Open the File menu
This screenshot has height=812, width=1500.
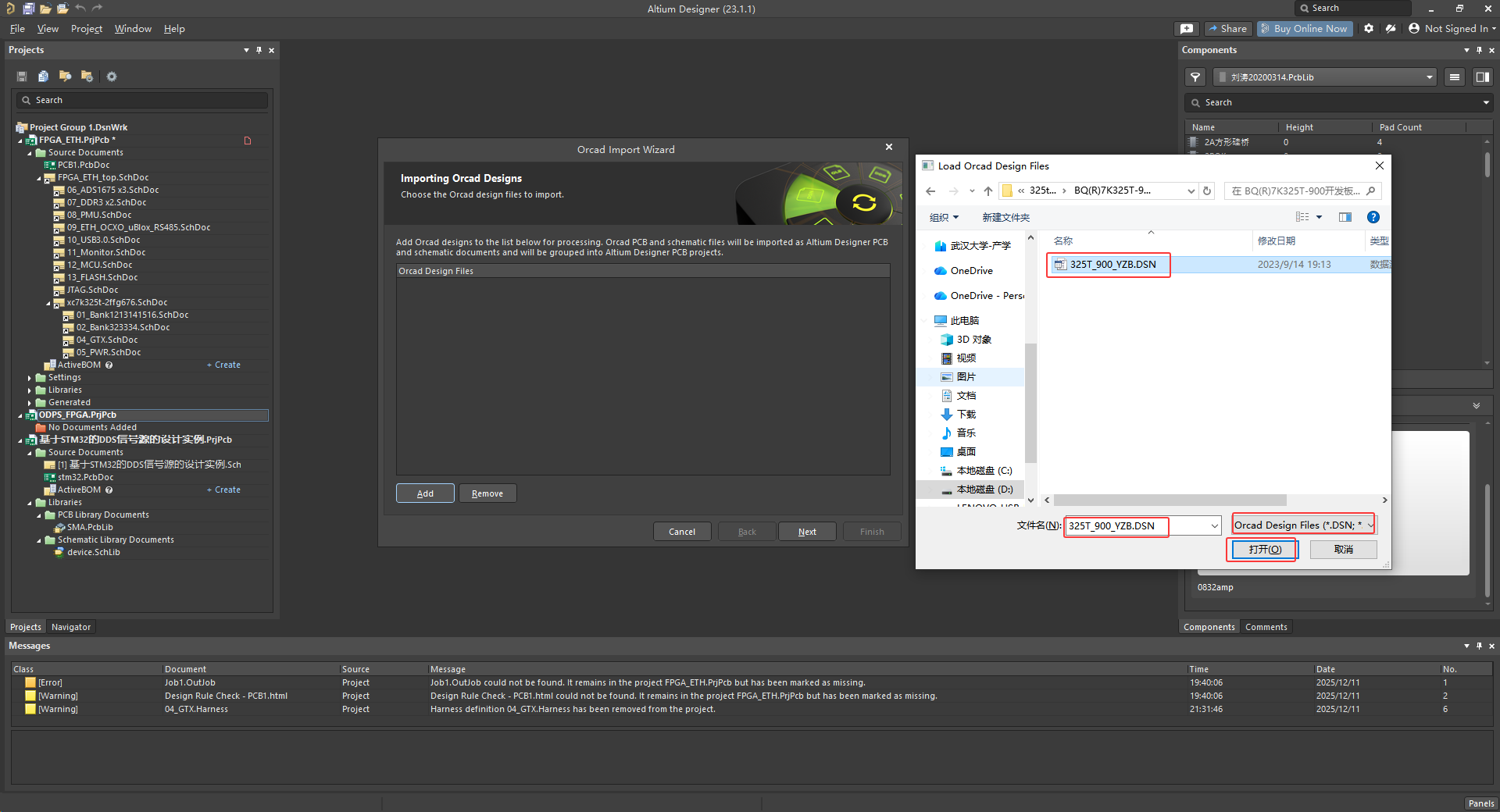(17, 29)
